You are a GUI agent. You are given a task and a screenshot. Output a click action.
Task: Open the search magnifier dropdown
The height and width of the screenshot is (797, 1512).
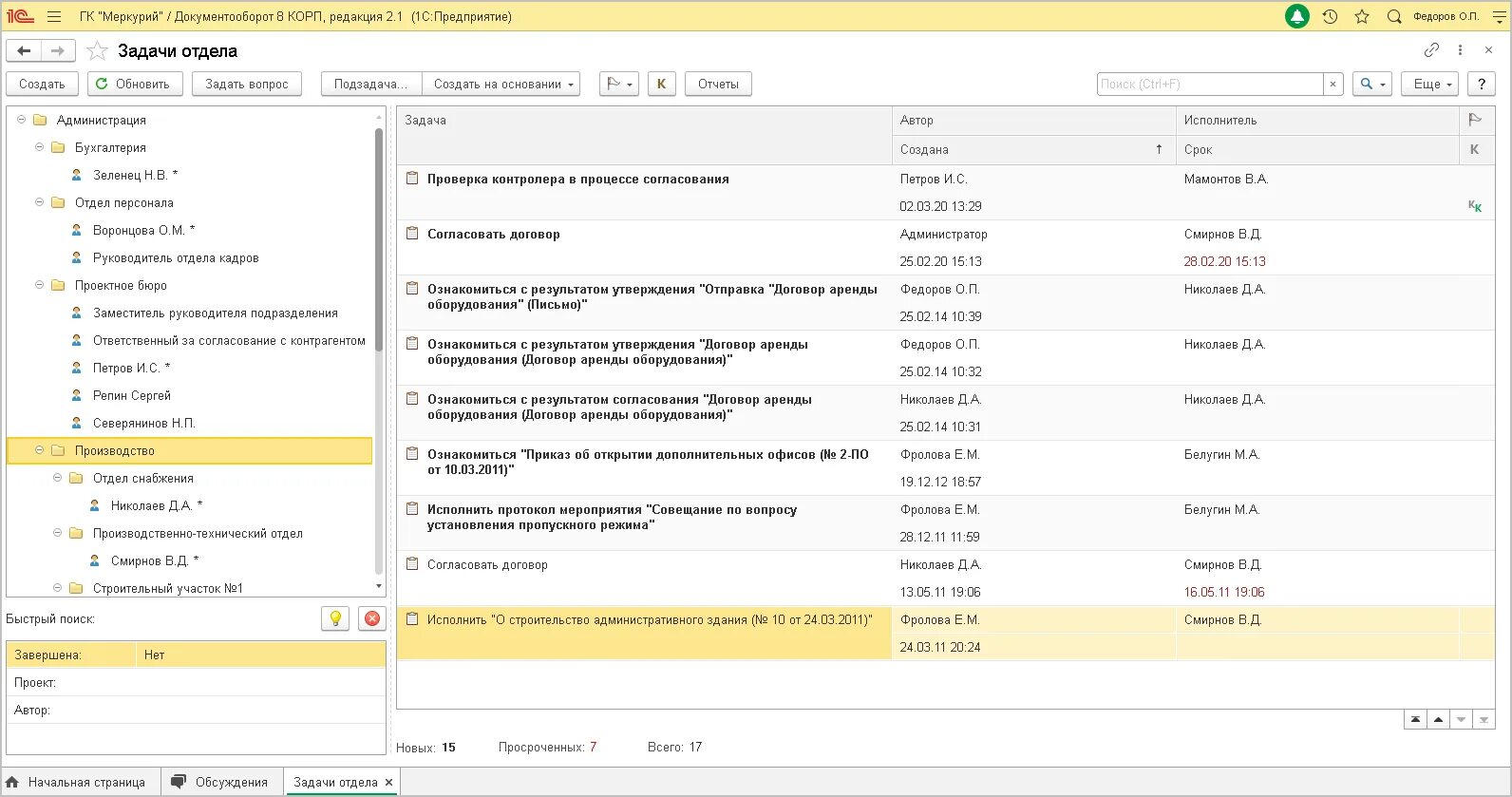(x=1372, y=84)
